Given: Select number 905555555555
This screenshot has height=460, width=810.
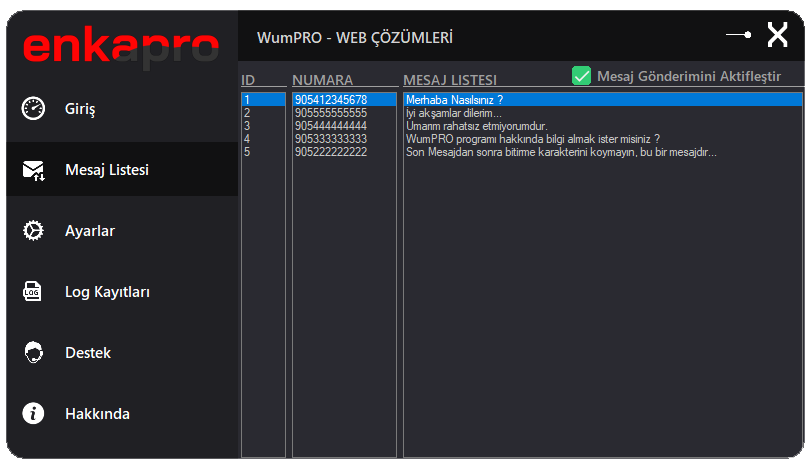Looking at the screenshot, I should tap(345, 113).
